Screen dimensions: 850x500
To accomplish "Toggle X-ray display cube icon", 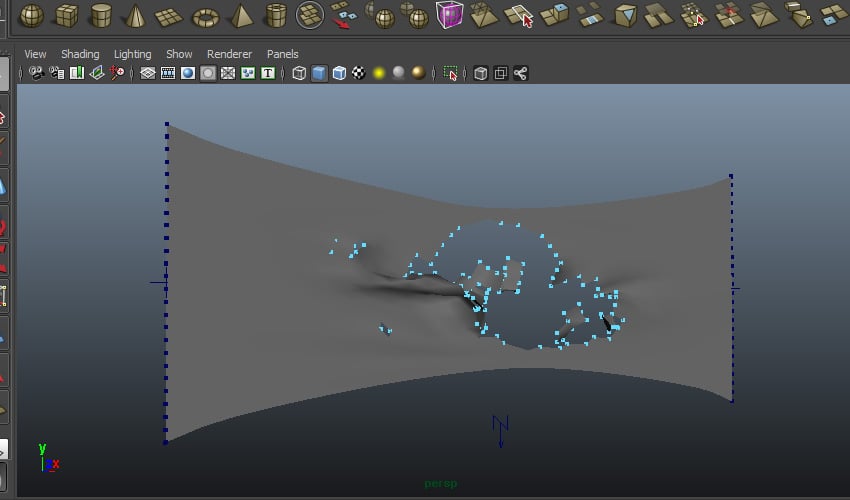I will 480,73.
